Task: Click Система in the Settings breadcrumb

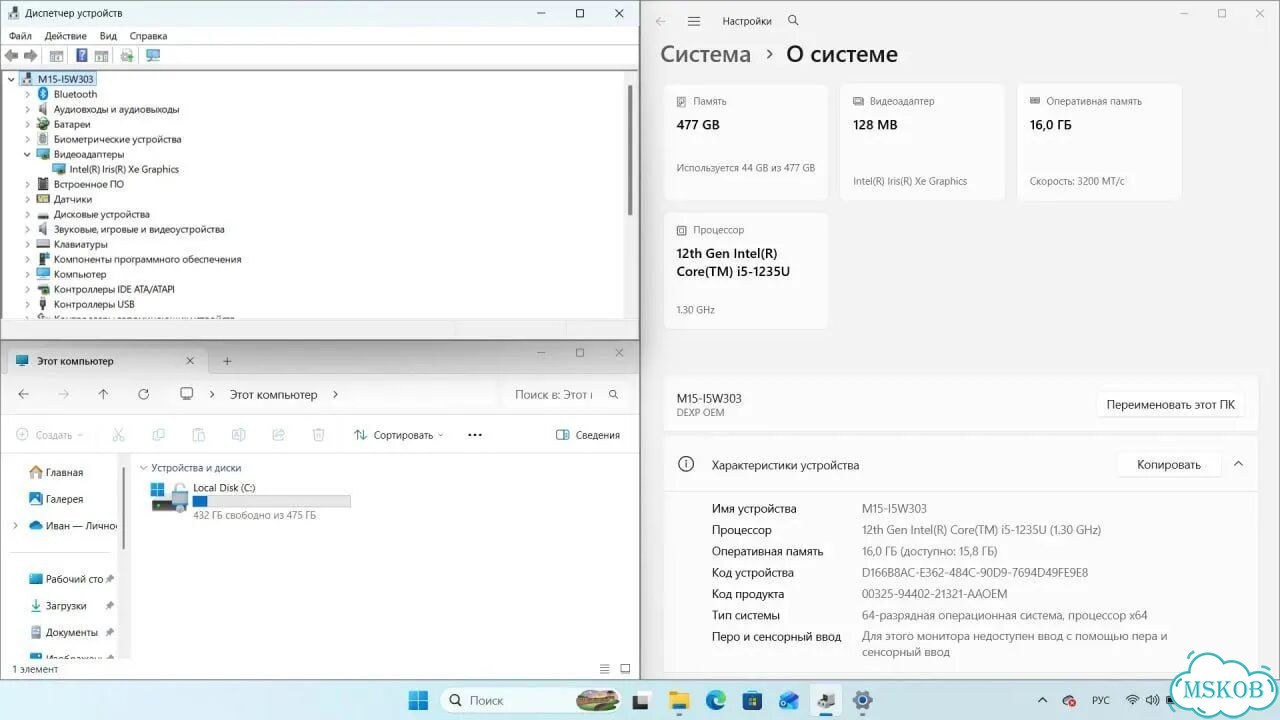Action: [x=705, y=54]
